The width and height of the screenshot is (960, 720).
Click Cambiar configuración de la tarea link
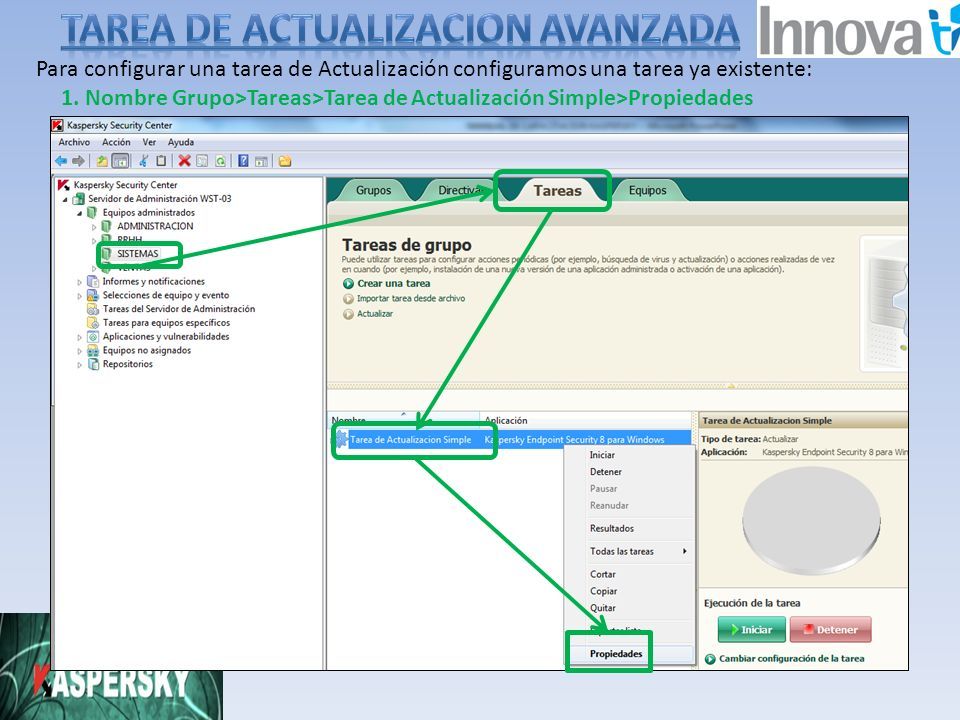(x=792, y=659)
